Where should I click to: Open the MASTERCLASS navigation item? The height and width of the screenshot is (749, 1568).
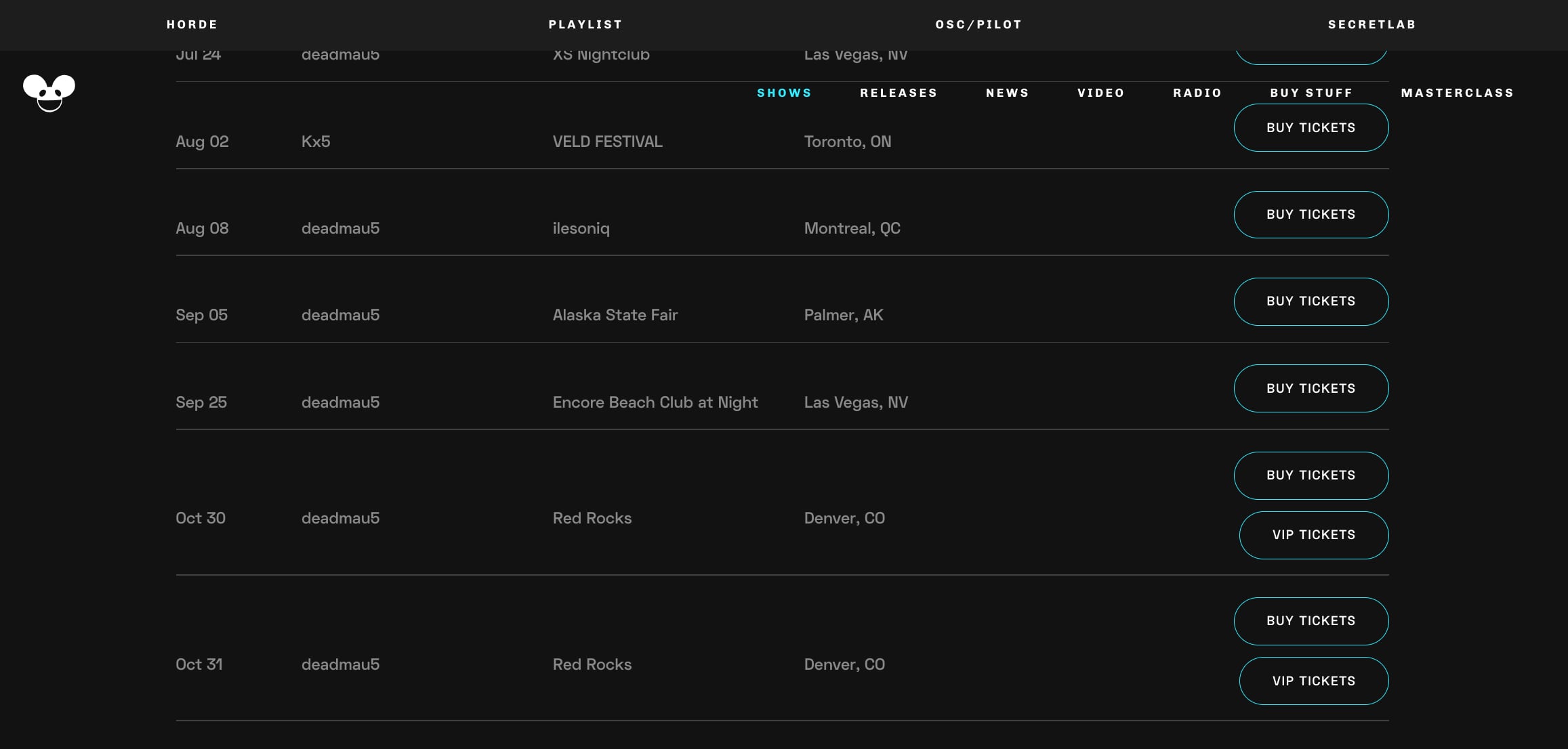1458,93
